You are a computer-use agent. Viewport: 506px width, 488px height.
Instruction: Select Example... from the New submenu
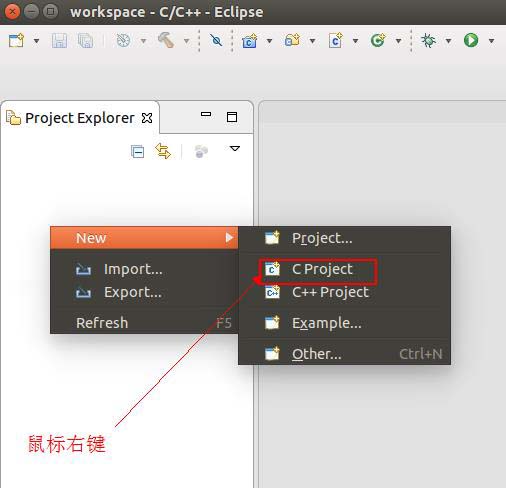click(x=344, y=323)
